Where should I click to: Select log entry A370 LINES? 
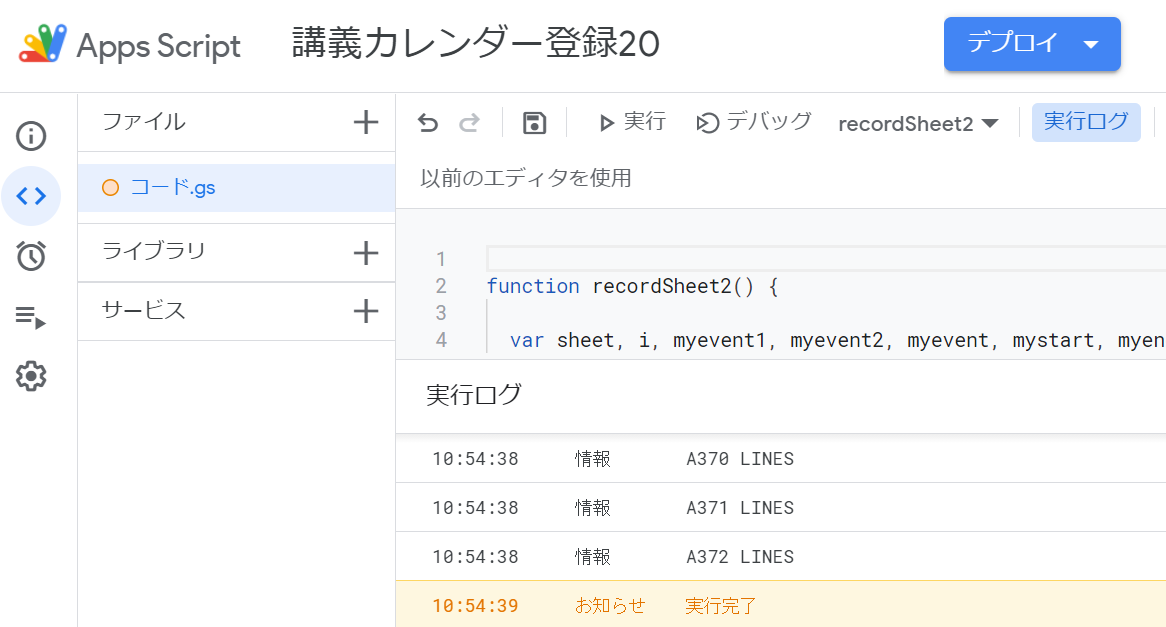[781, 459]
